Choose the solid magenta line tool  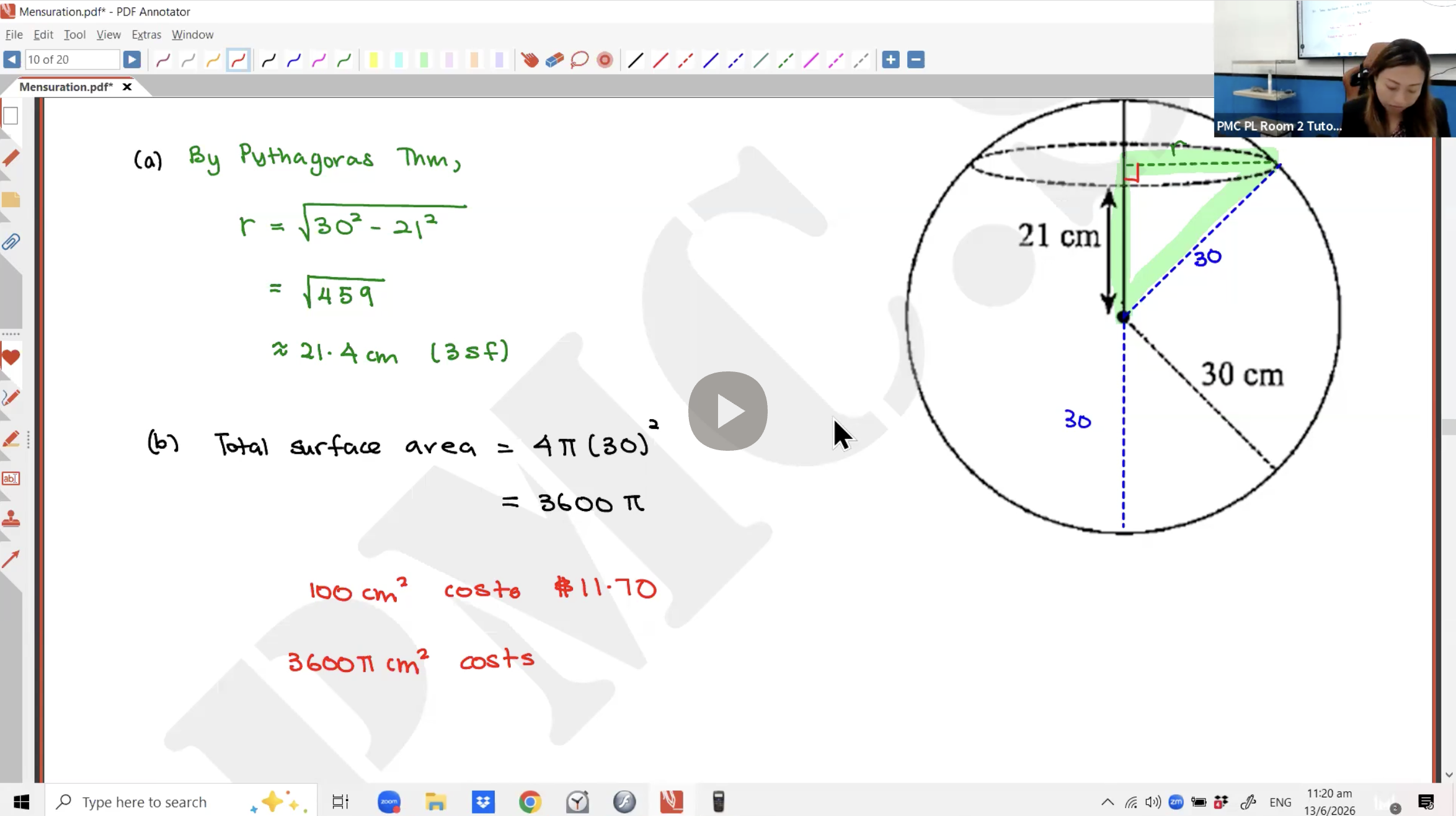pos(810,60)
